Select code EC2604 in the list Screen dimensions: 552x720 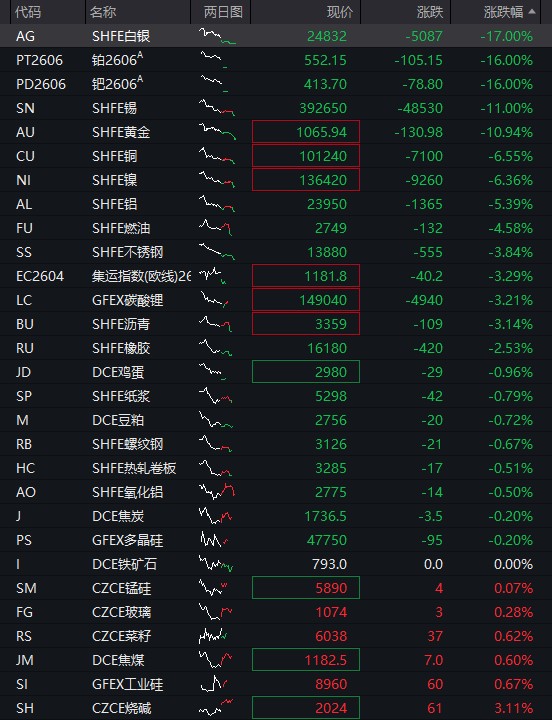pos(40,276)
